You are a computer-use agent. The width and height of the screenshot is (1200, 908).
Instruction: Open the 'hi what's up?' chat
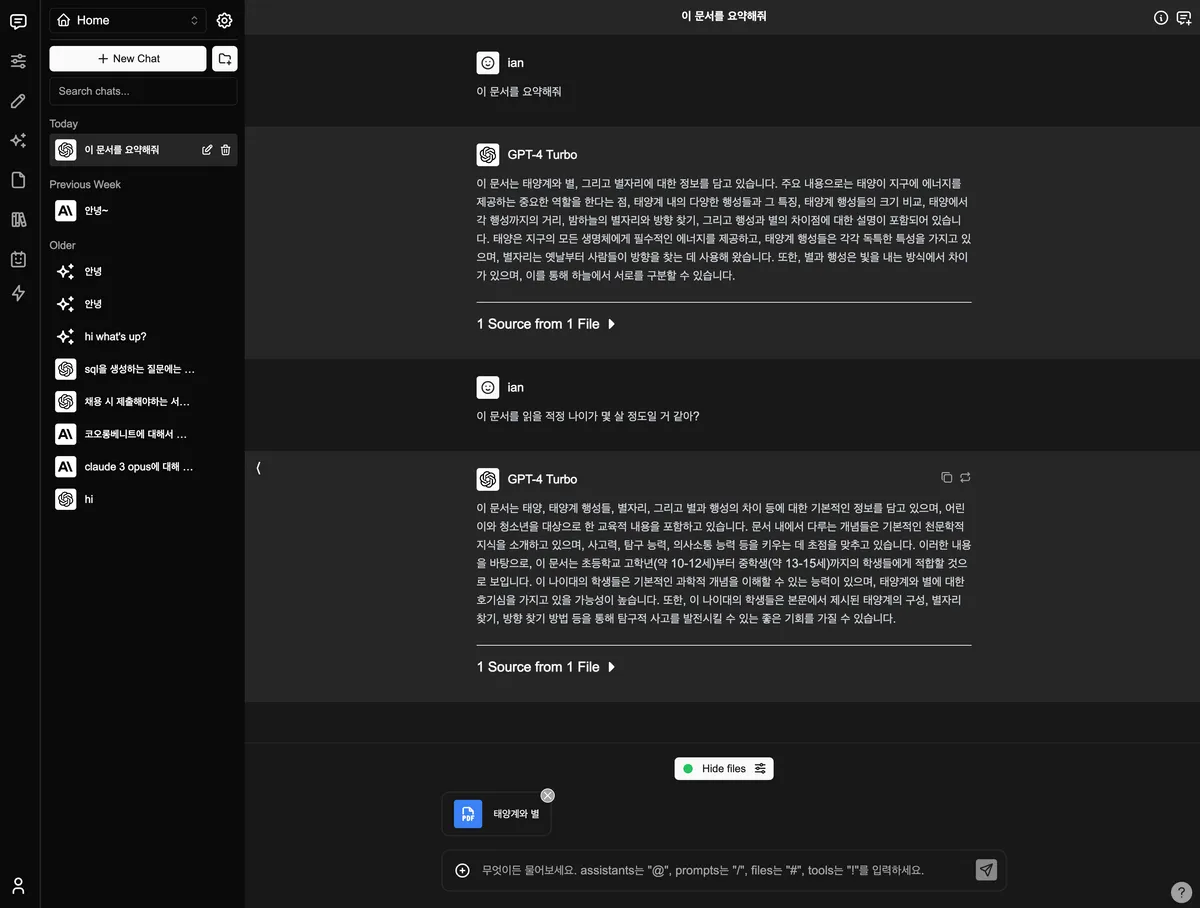tap(115, 337)
